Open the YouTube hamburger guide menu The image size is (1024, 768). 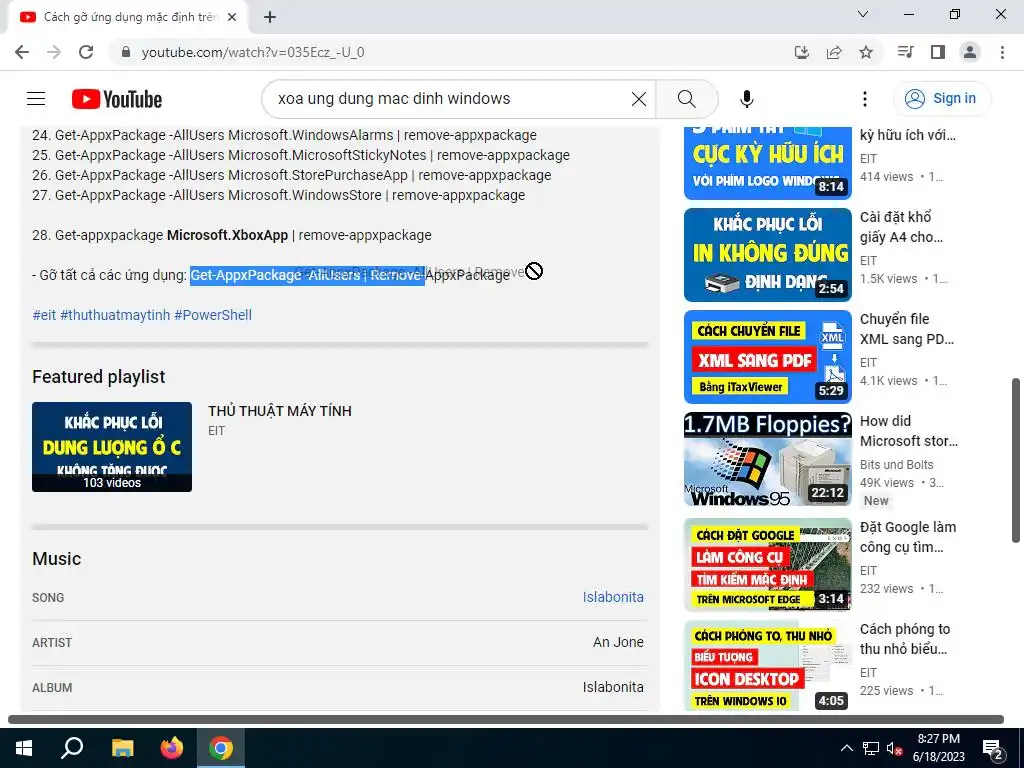36,99
